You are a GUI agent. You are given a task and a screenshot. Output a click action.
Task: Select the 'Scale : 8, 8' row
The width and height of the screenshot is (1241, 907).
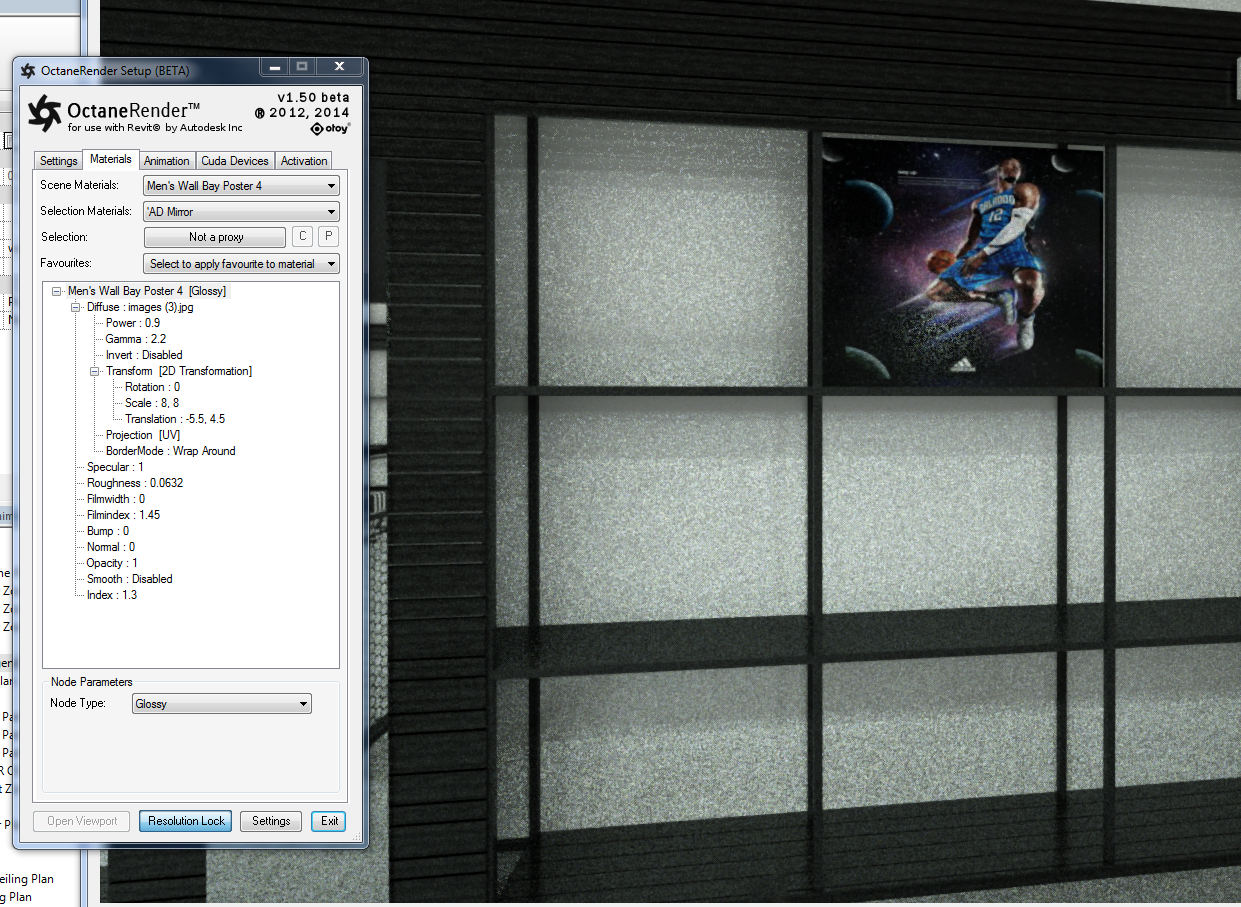(151, 403)
